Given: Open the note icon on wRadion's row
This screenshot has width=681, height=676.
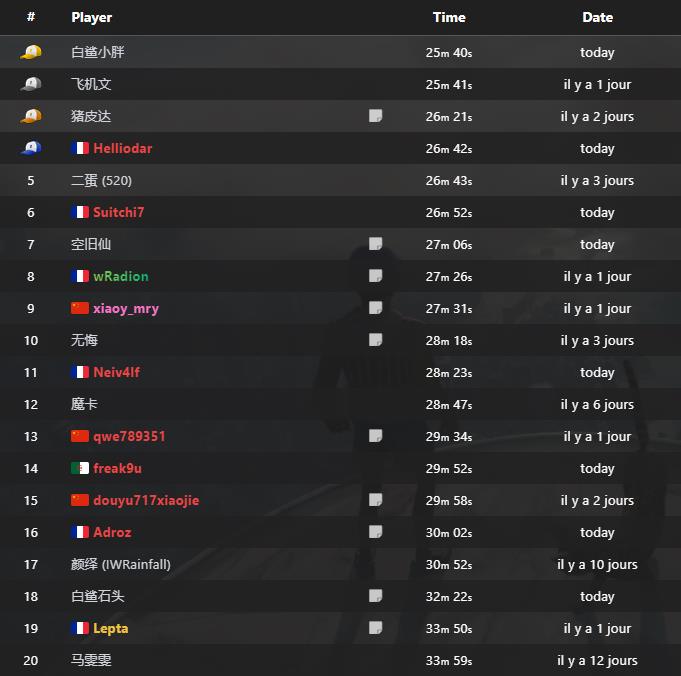Looking at the screenshot, I should [375, 276].
